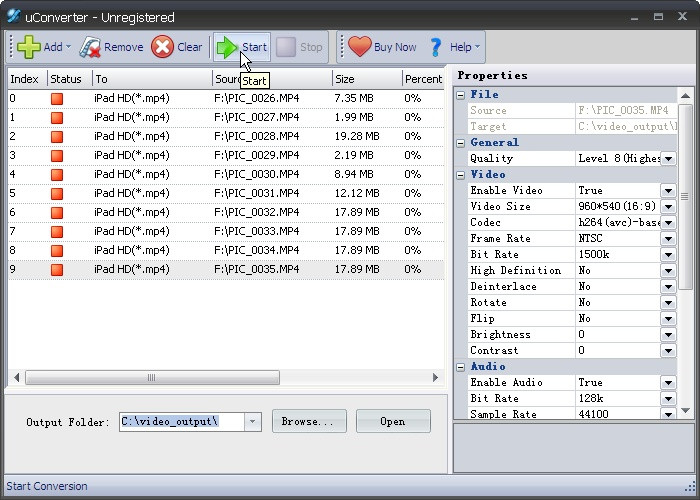The image size is (700, 500).
Task: Collapse the General properties section
Action: click(x=461, y=143)
